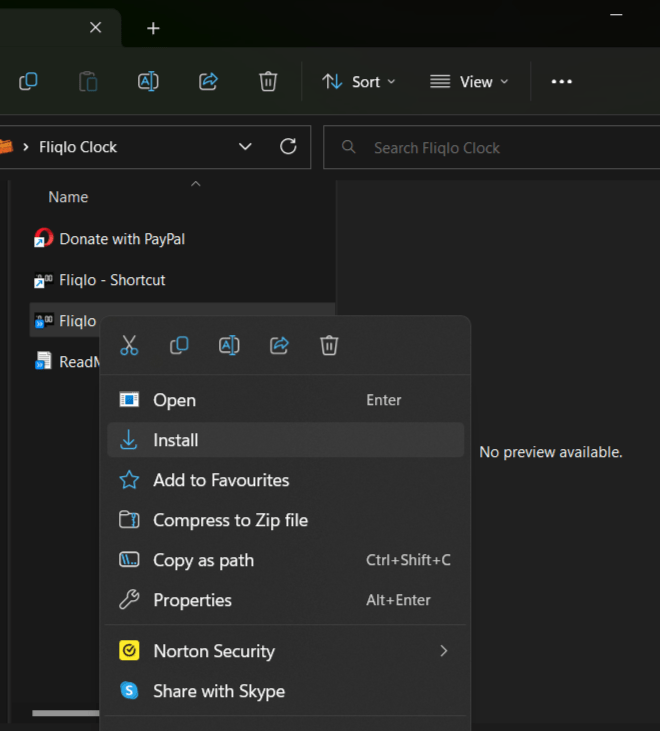
Task: Open the Sort dropdown menu
Action: coord(359,82)
